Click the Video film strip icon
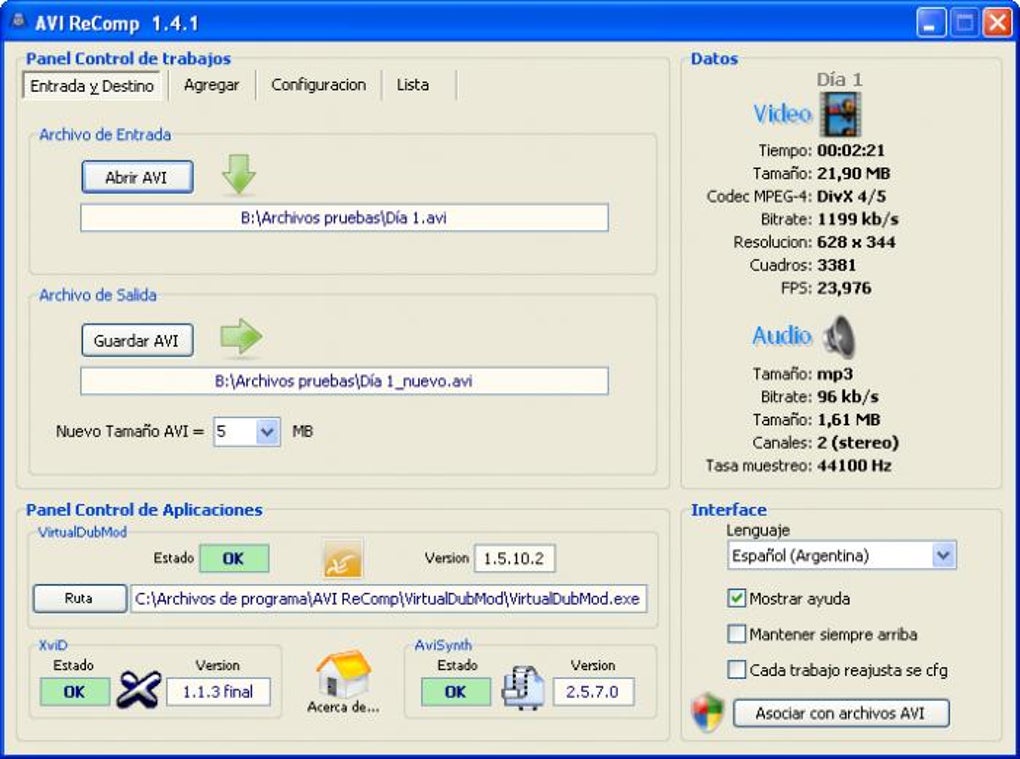The height and width of the screenshot is (759, 1020). [x=840, y=114]
